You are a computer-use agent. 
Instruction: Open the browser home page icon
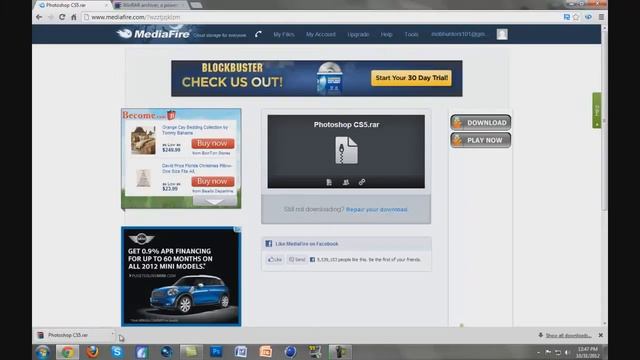pos(74,17)
